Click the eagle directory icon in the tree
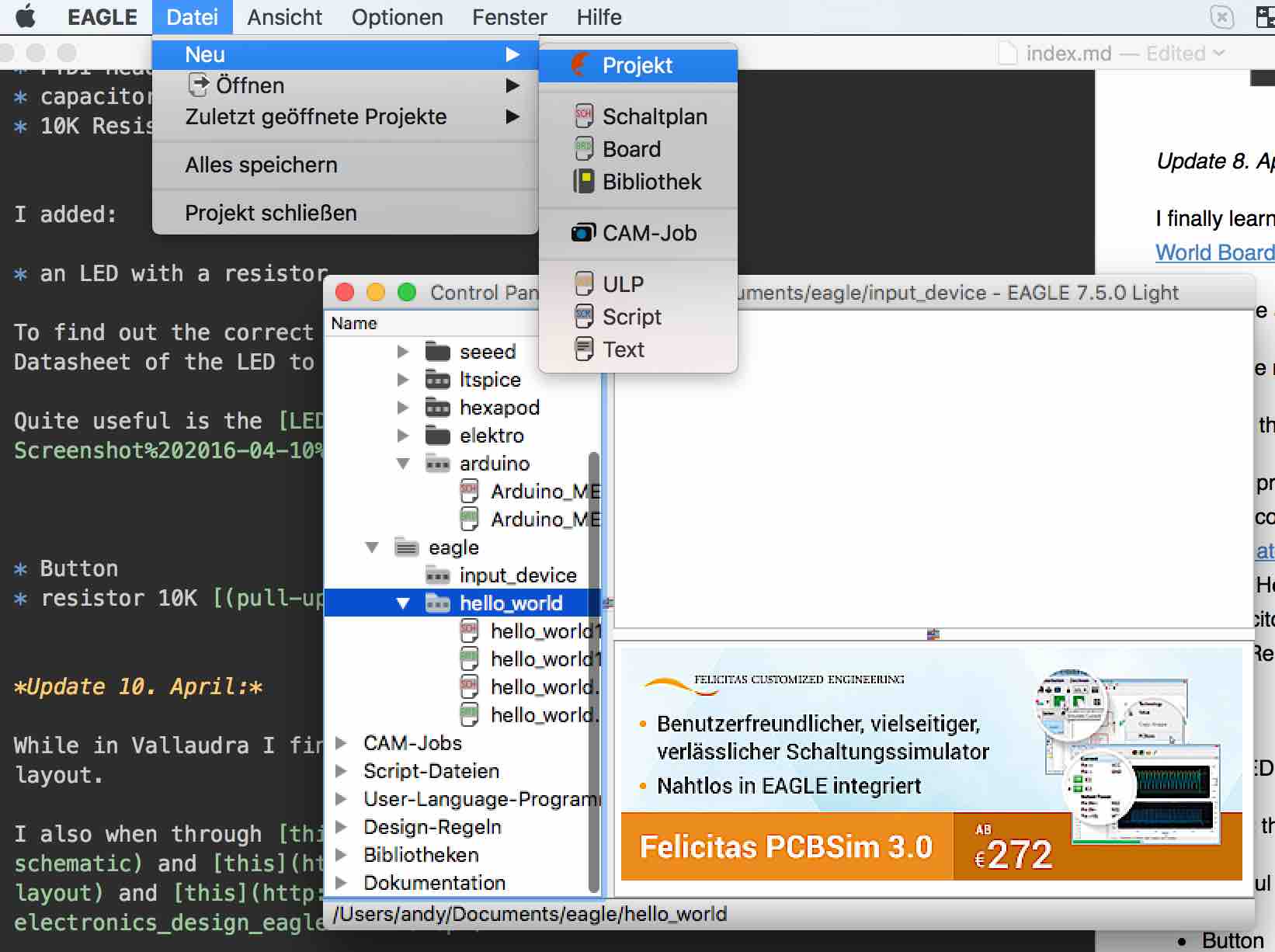 tap(407, 547)
